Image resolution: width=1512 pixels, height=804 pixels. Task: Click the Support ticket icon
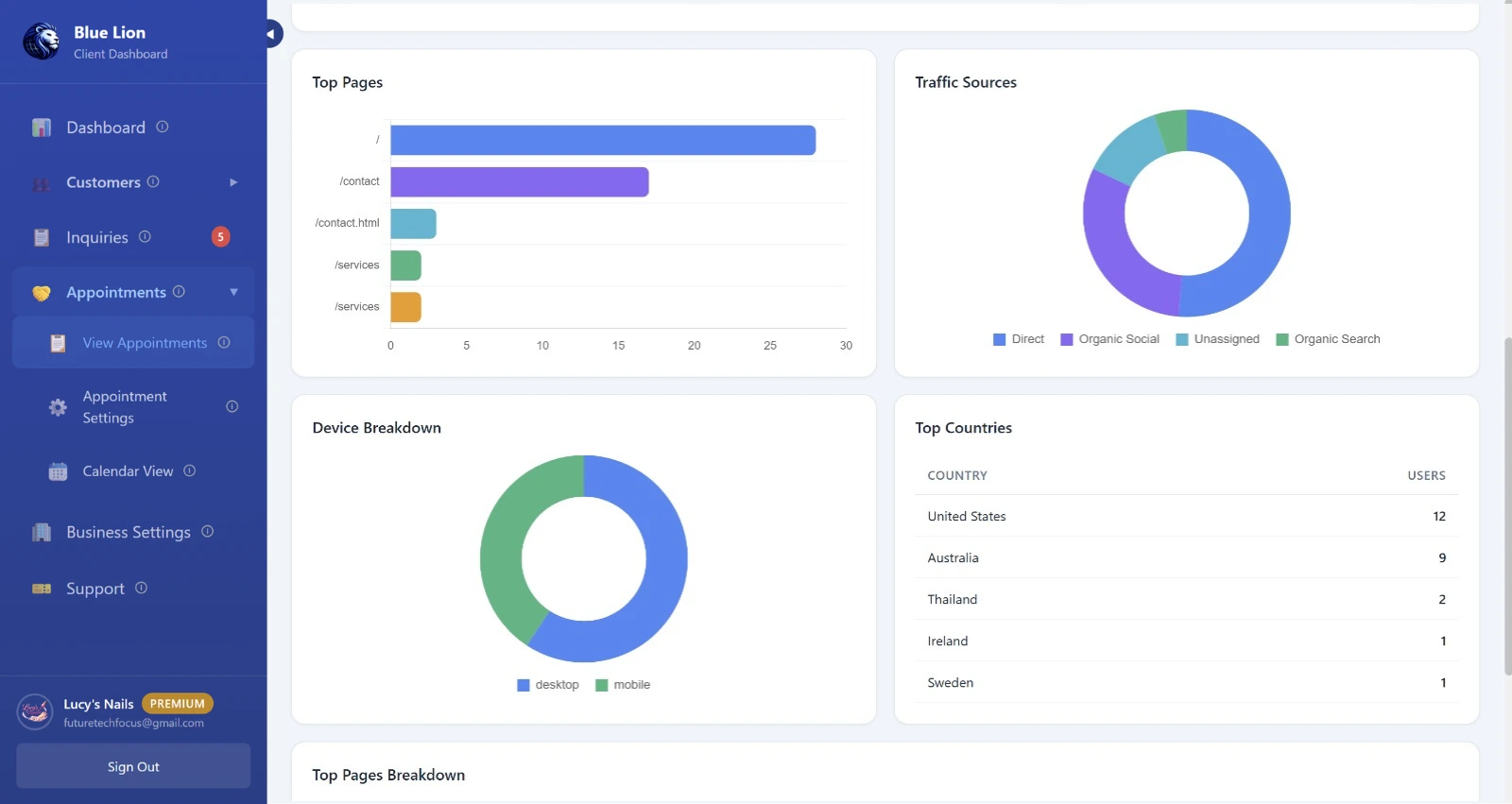[42, 589]
